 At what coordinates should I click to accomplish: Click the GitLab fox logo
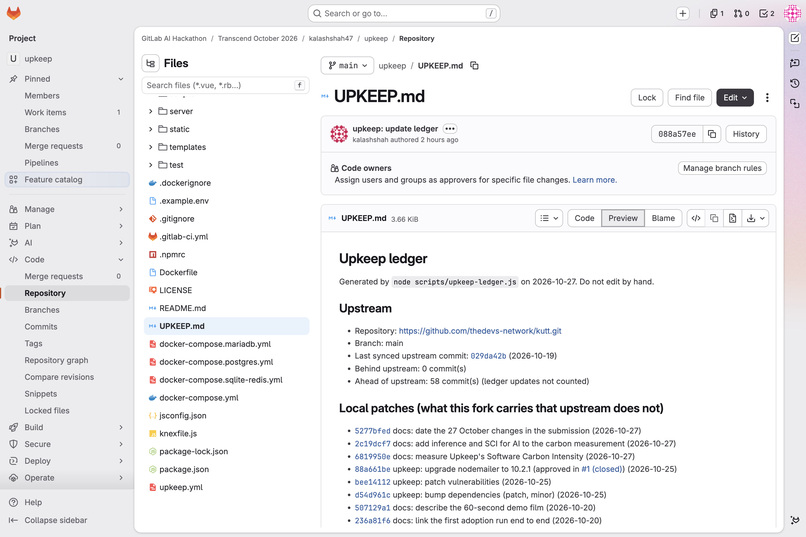tap(14, 13)
